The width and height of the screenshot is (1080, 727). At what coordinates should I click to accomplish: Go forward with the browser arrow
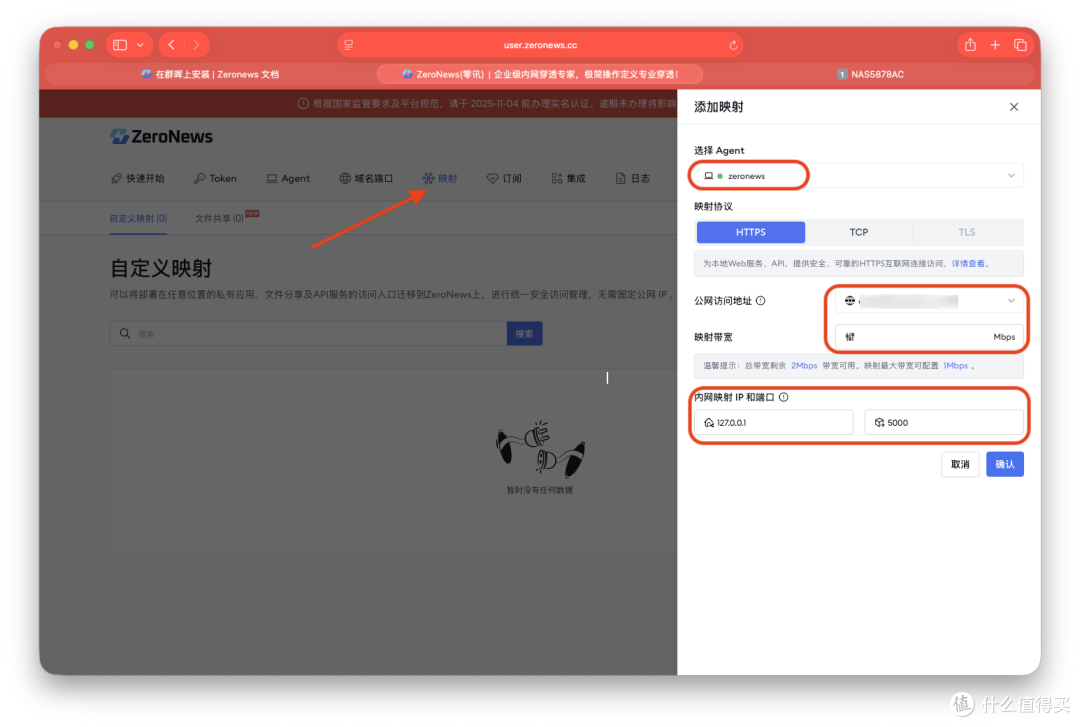(197, 45)
